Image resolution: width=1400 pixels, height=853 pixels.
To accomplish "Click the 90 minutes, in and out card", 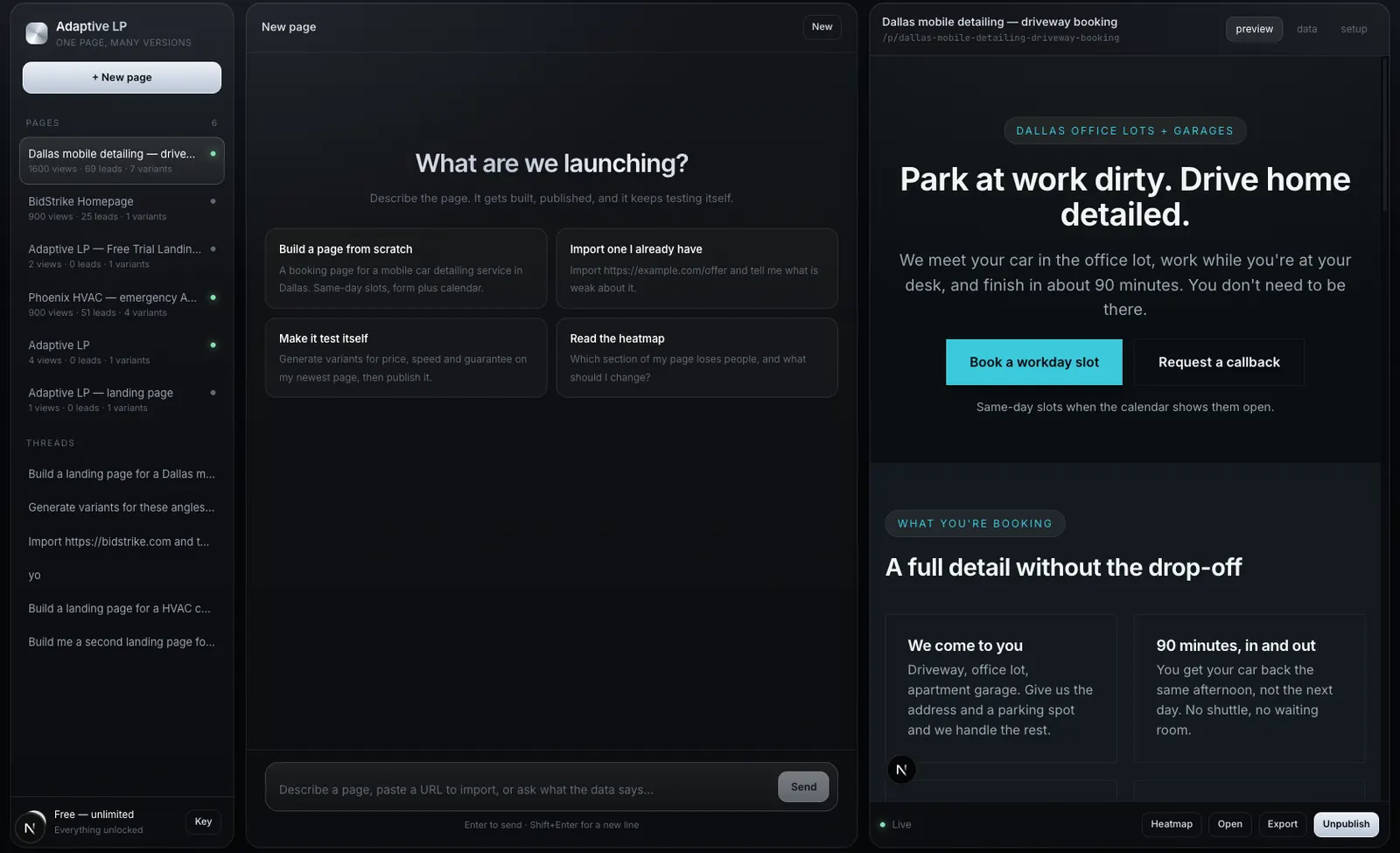I will (1249, 689).
